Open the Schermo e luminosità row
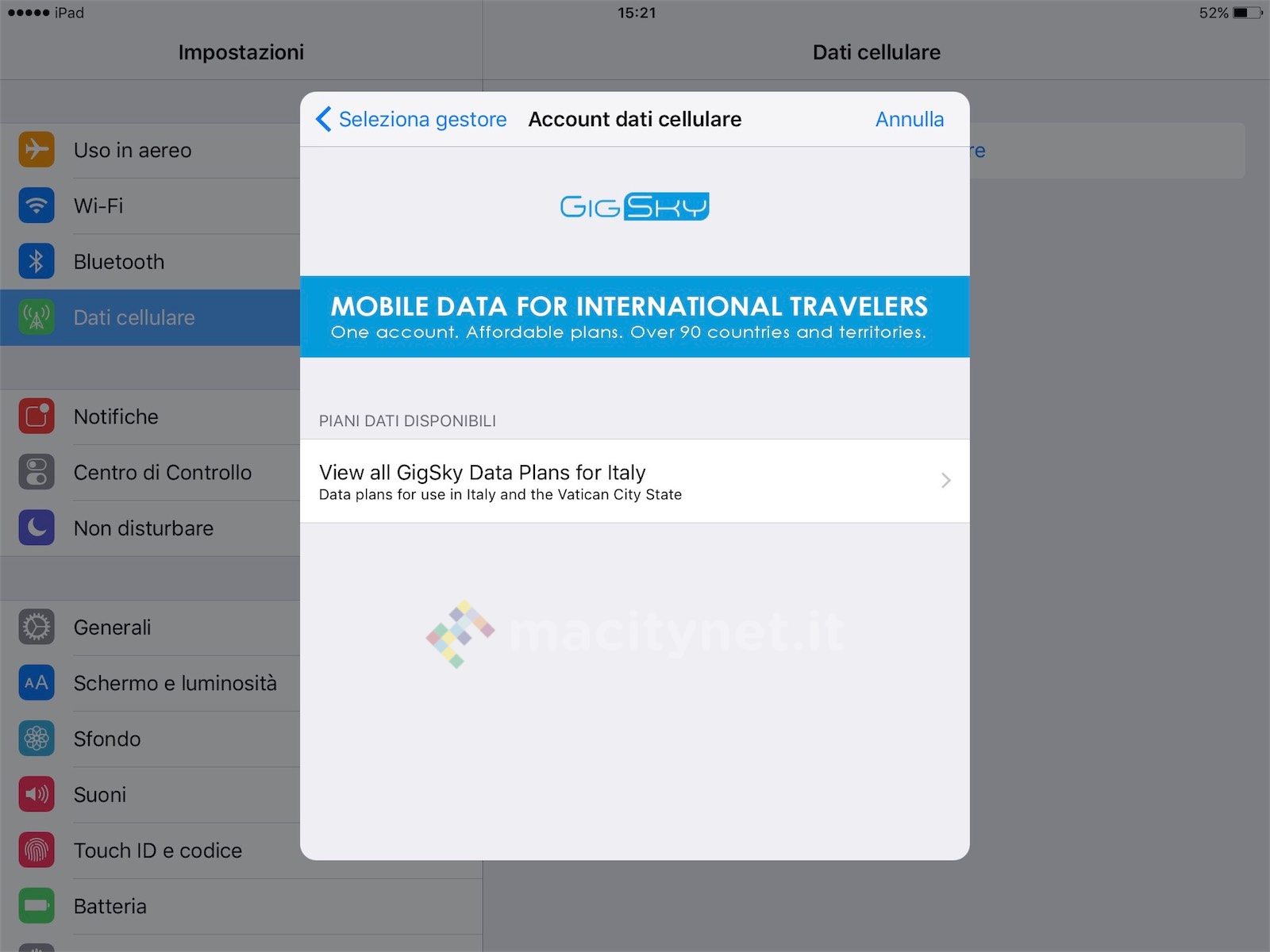The width and height of the screenshot is (1270, 952). click(150, 683)
